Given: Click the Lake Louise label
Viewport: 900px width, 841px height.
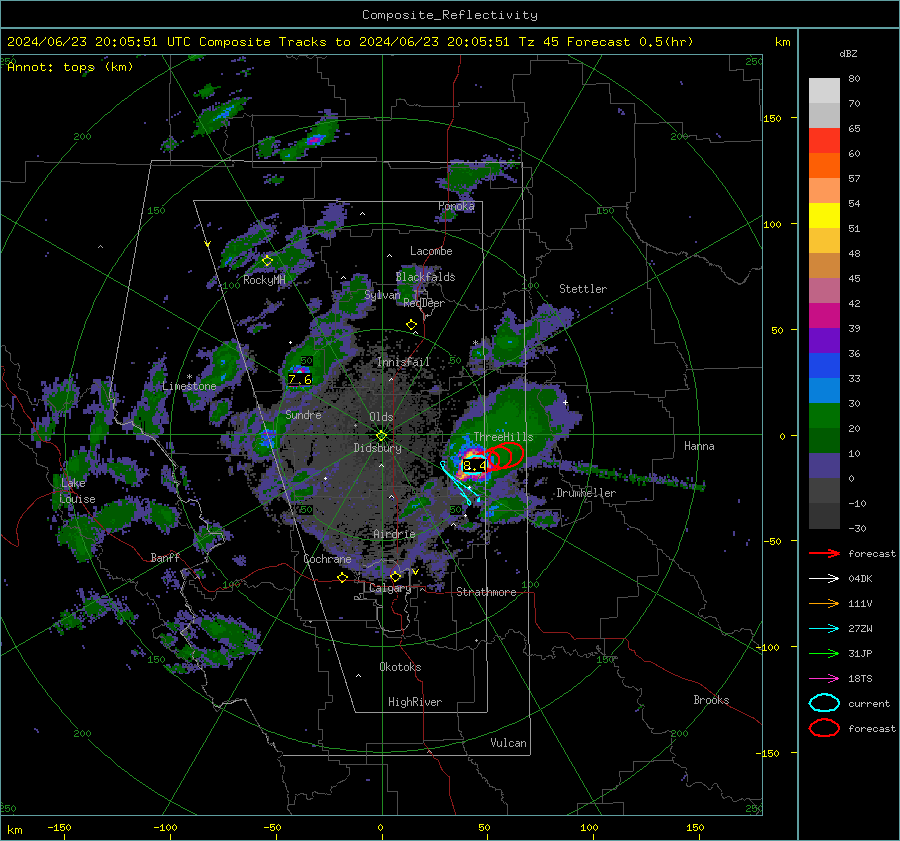Looking at the screenshot, I should (77, 491).
